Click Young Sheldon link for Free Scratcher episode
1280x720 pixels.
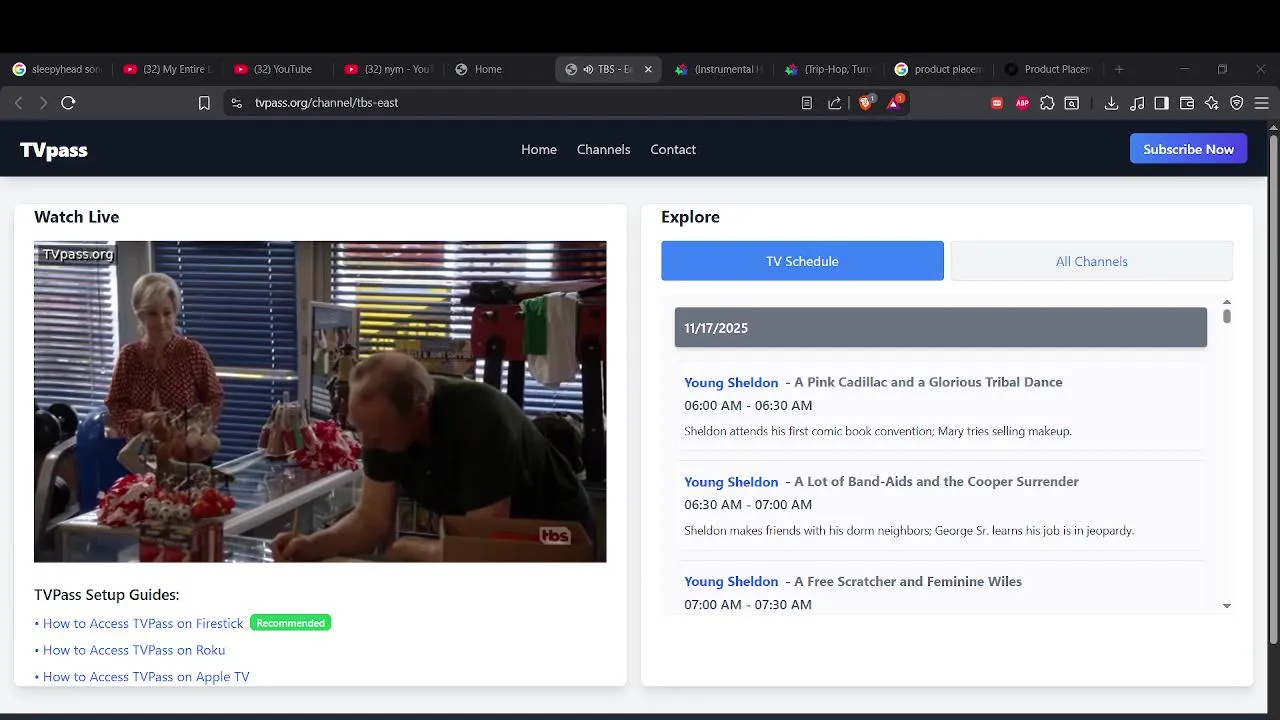[731, 581]
